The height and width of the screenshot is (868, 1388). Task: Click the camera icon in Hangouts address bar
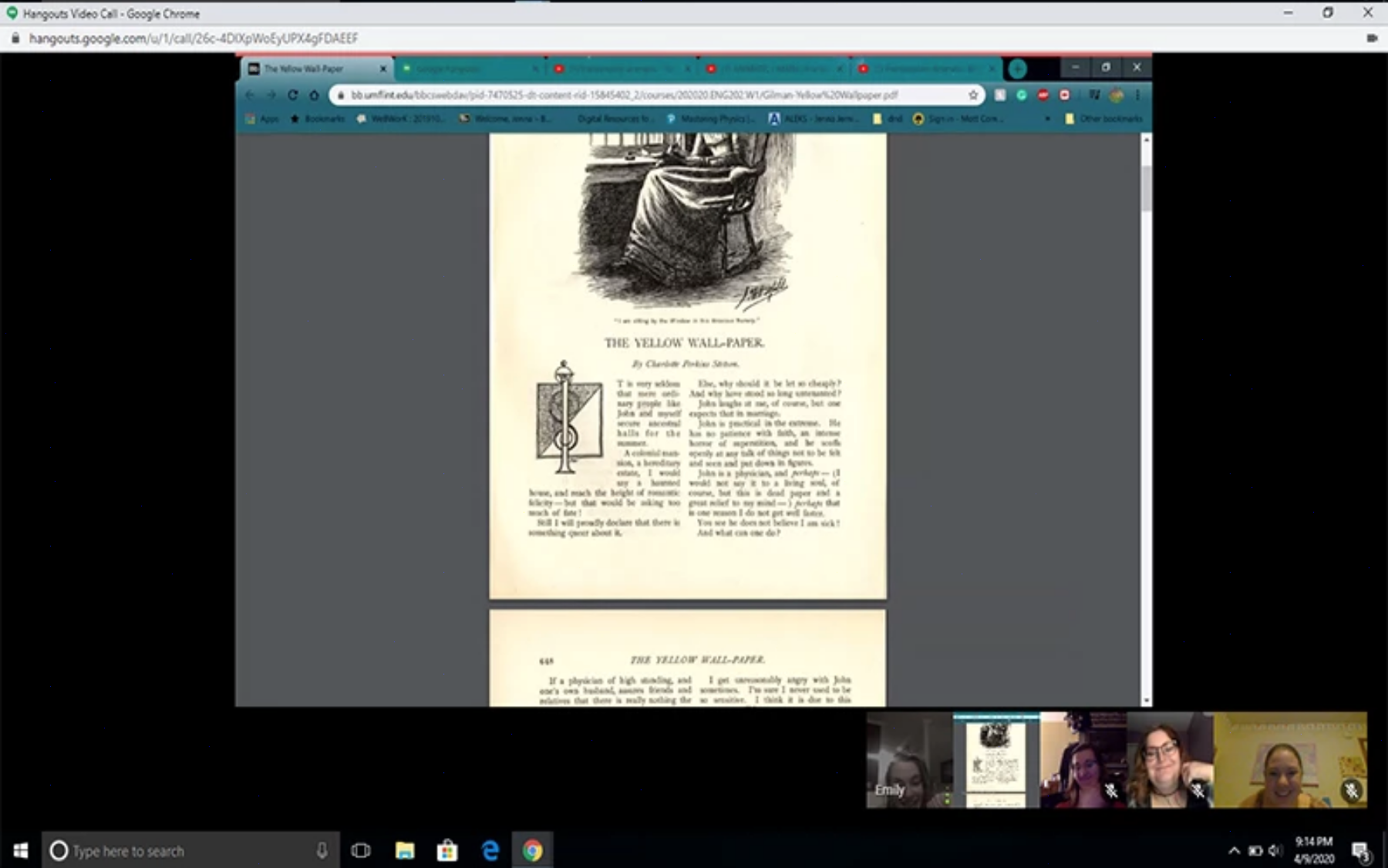(x=1372, y=39)
